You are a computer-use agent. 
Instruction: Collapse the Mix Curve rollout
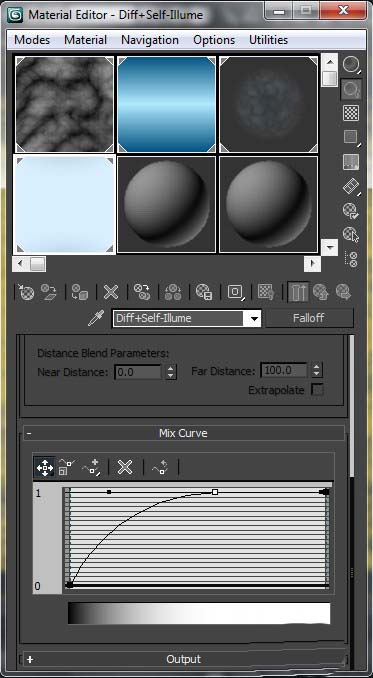(x=184, y=433)
